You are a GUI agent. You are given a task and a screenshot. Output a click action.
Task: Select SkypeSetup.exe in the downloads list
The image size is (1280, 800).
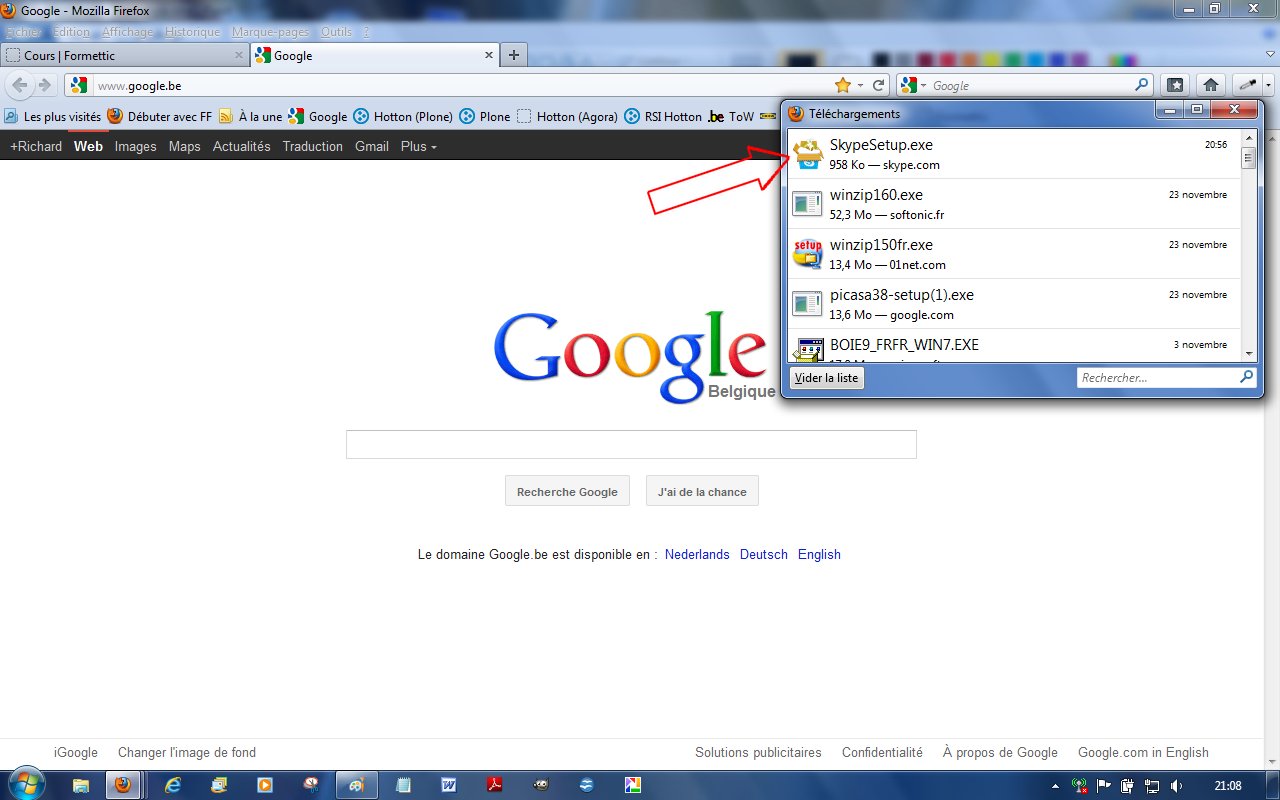coord(1014,154)
